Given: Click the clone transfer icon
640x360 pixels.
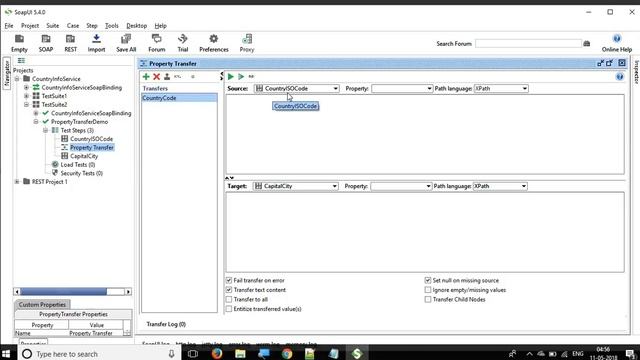Looking at the screenshot, I should 167,76.
